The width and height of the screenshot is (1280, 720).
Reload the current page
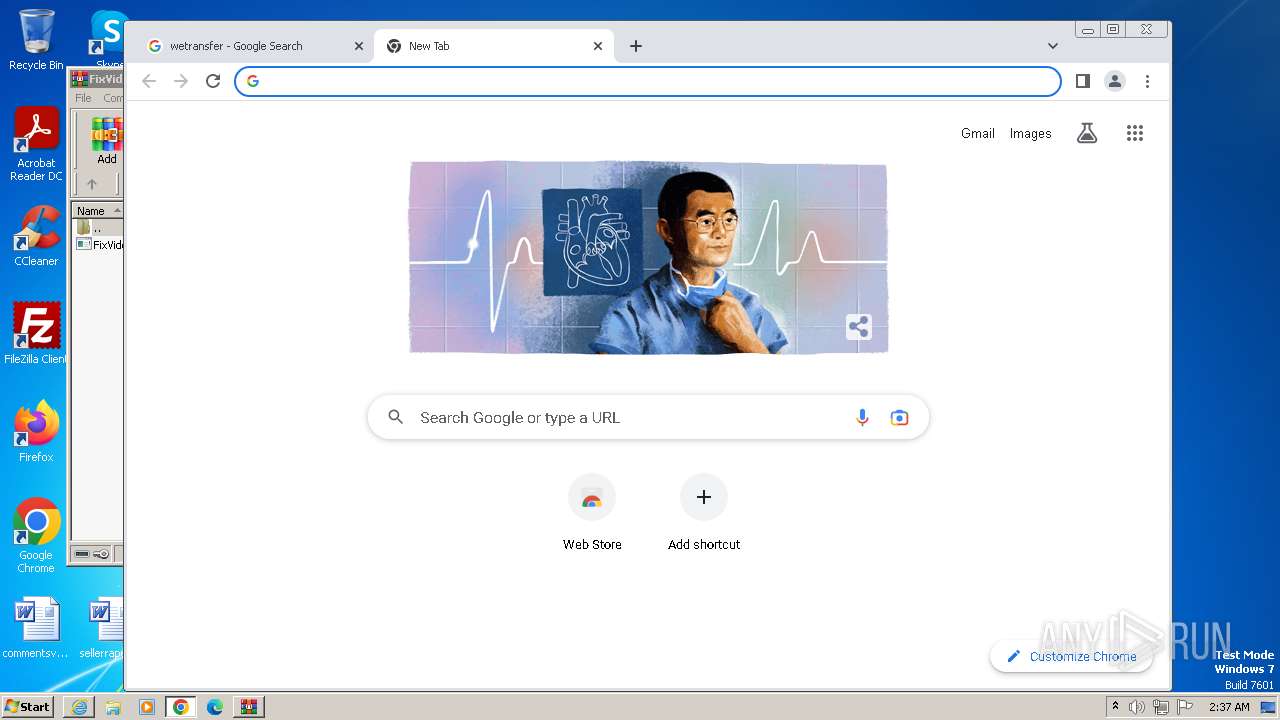pos(213,81)
